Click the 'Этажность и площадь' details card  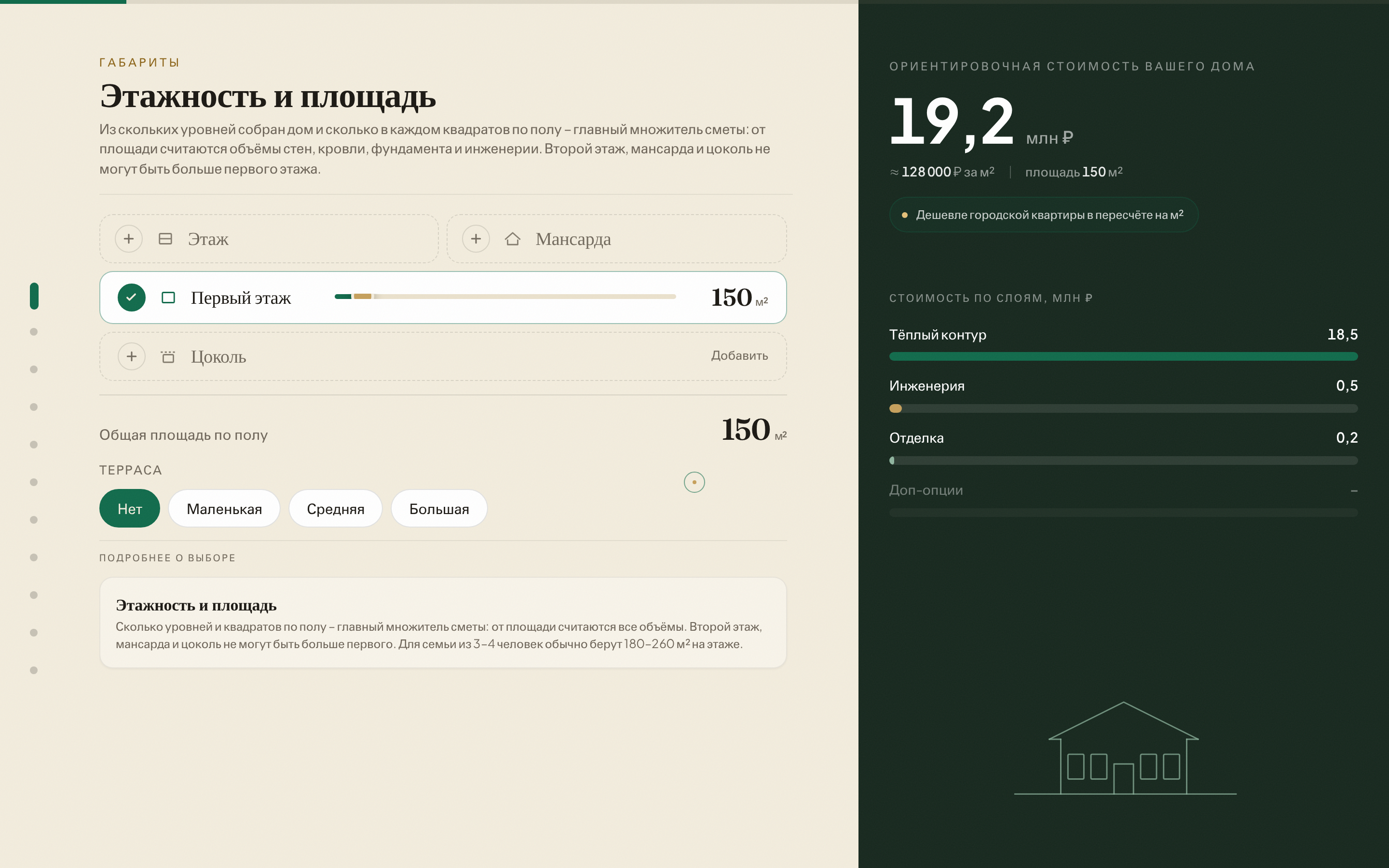(443, 623)
